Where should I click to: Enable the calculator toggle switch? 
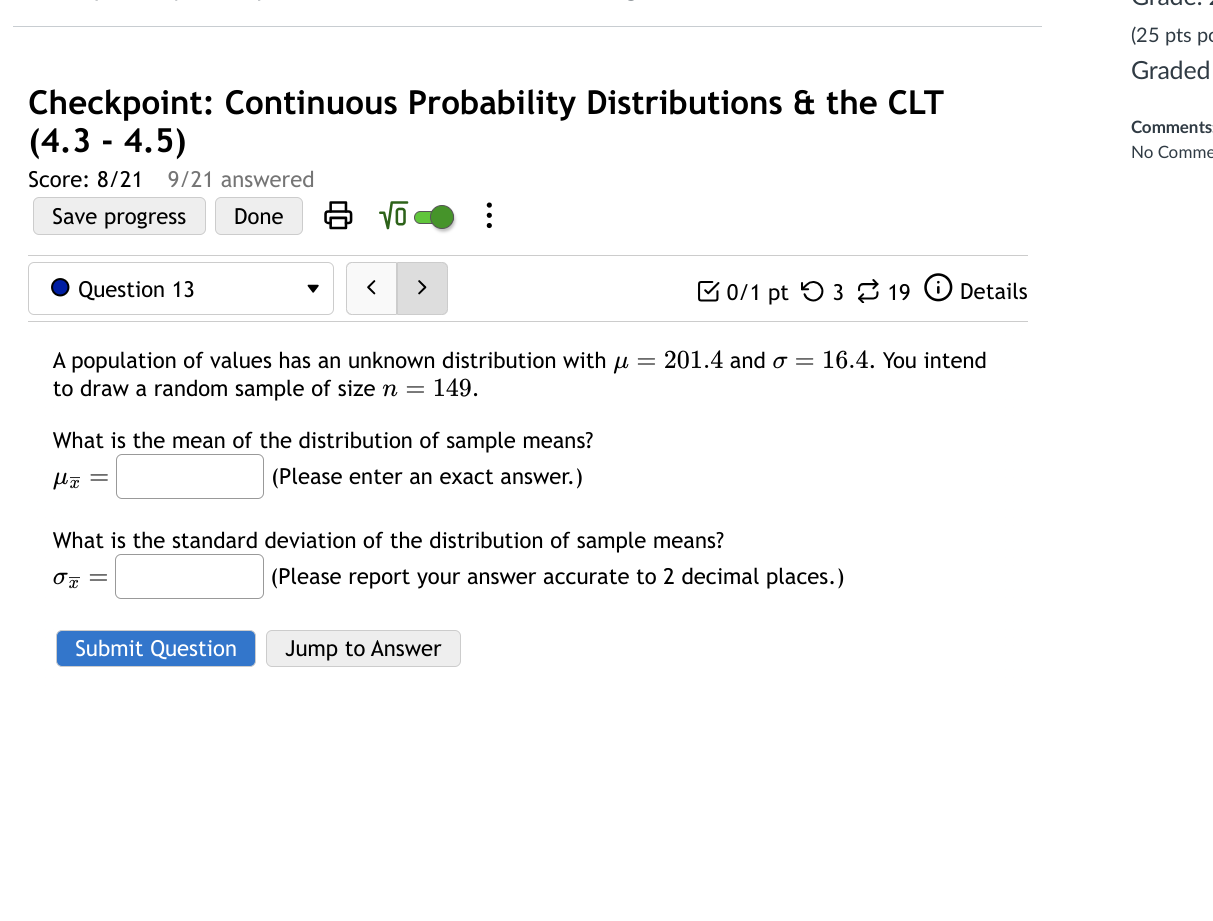coord(434,216)
